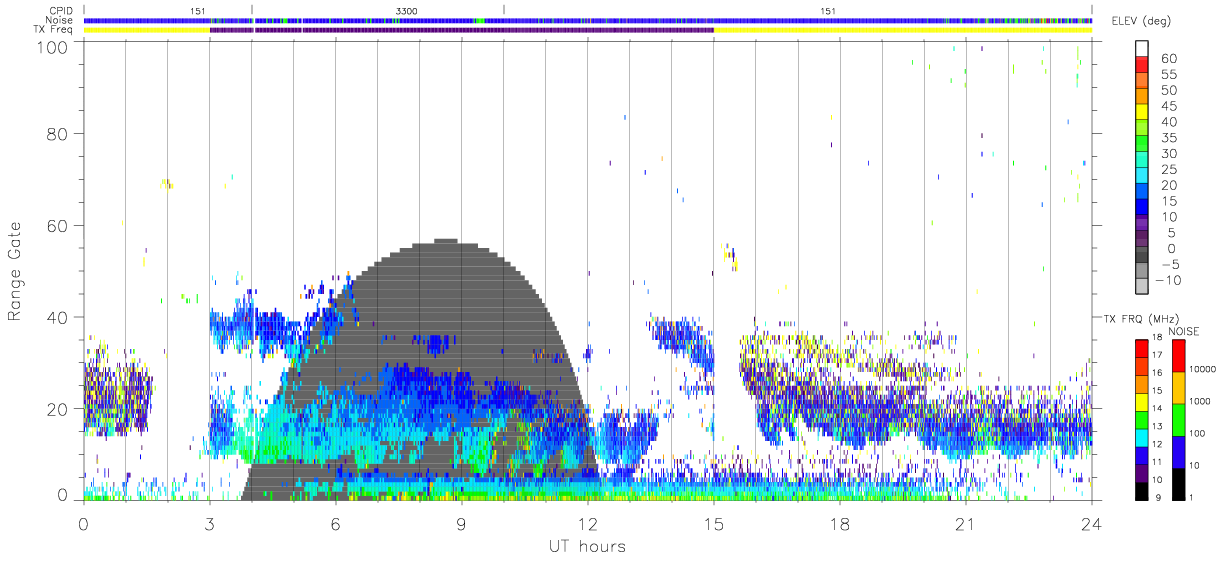Pick the cyan swatch in TX FRQ scale
Viewport: 1228px width, 567px height.
tap(1140, 437)
